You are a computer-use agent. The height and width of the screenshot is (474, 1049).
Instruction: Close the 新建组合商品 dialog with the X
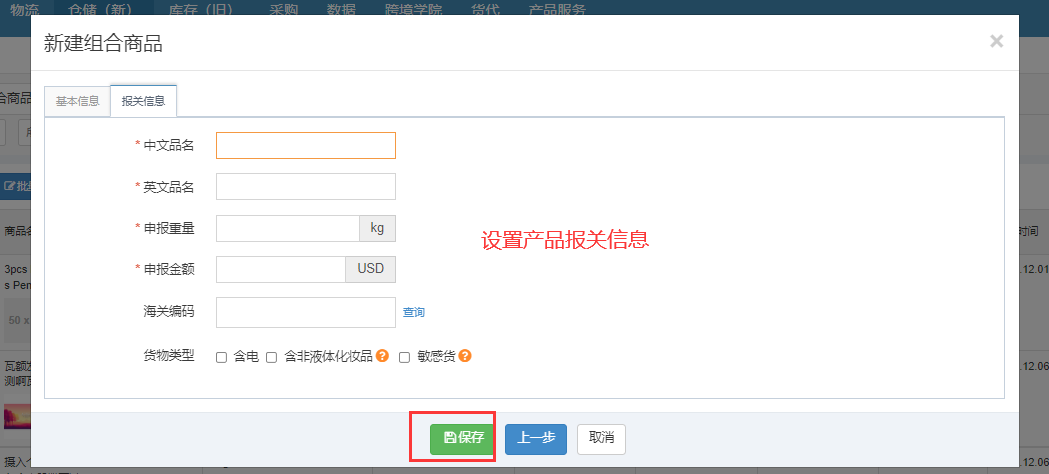click(x=996, y=41)
